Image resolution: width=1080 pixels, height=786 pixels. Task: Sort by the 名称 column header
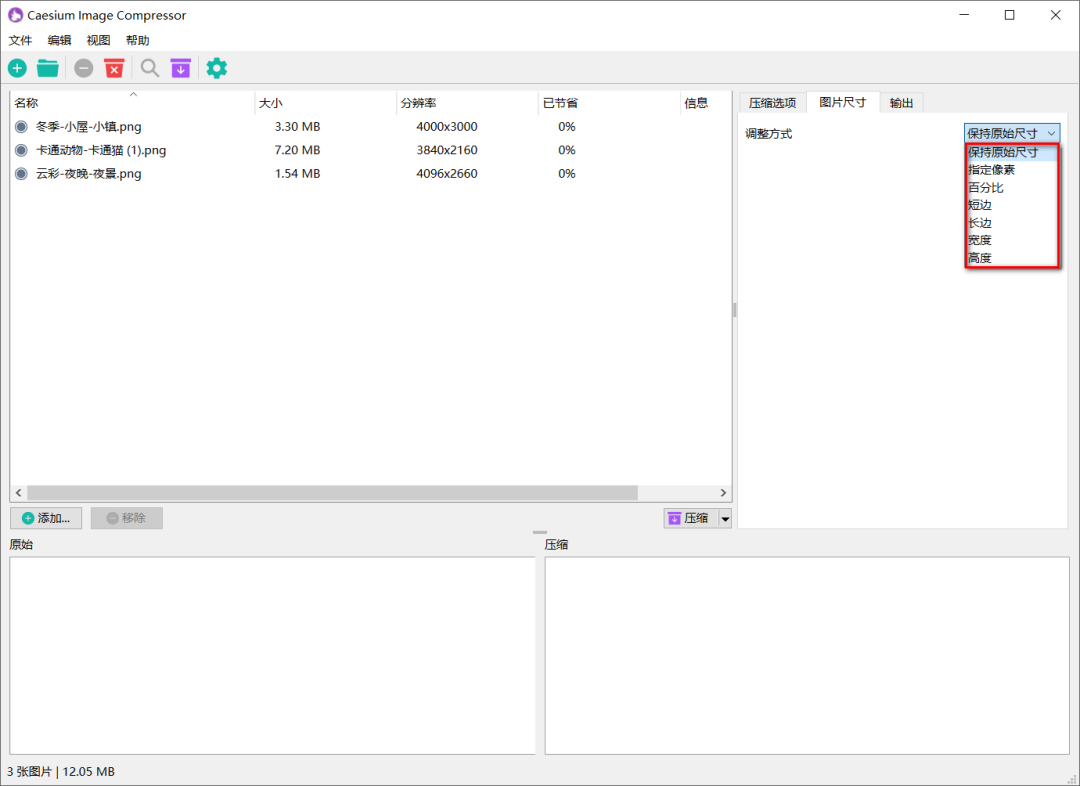click(132, 103)
